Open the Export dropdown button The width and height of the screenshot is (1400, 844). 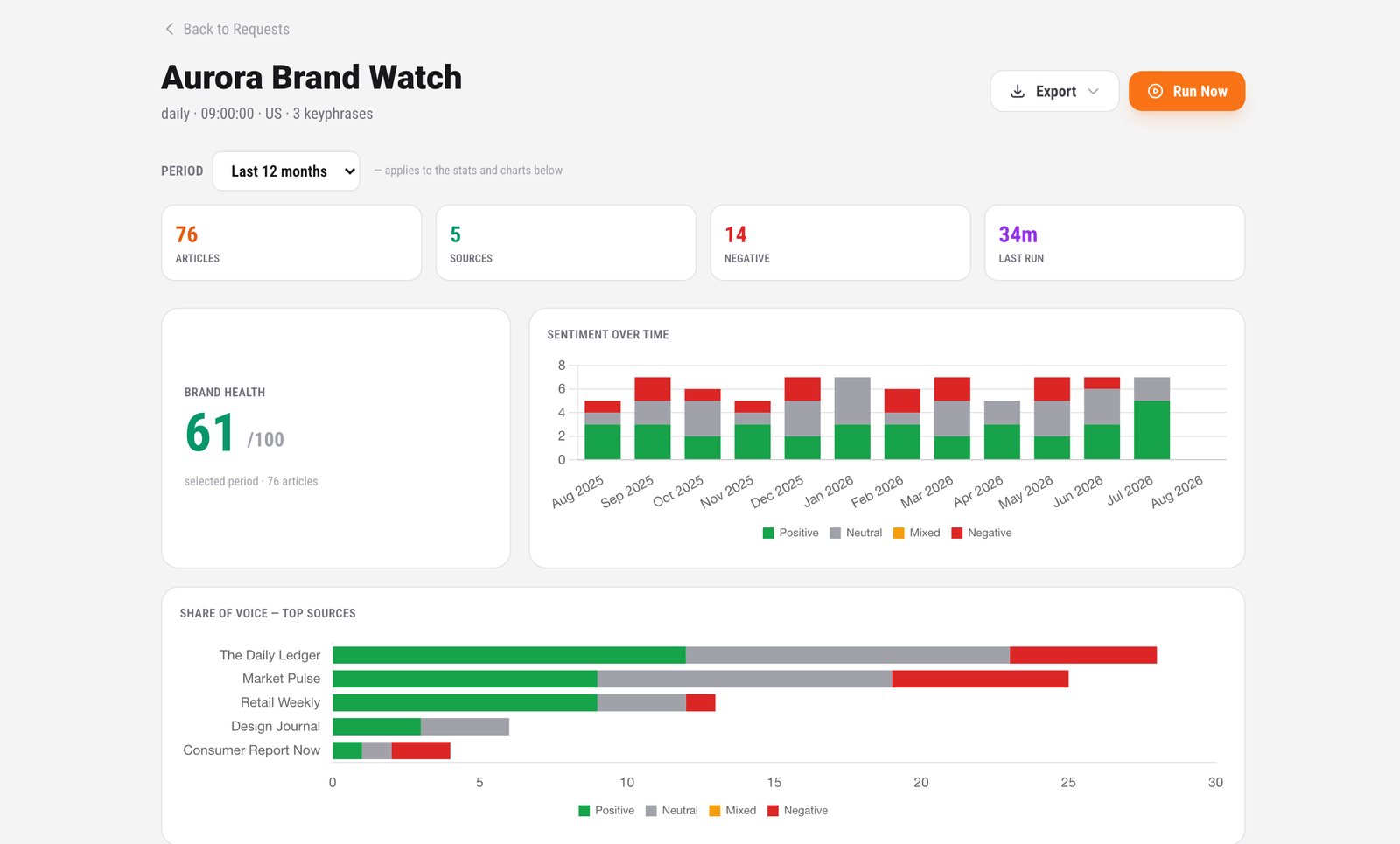tap(1054, 91)
